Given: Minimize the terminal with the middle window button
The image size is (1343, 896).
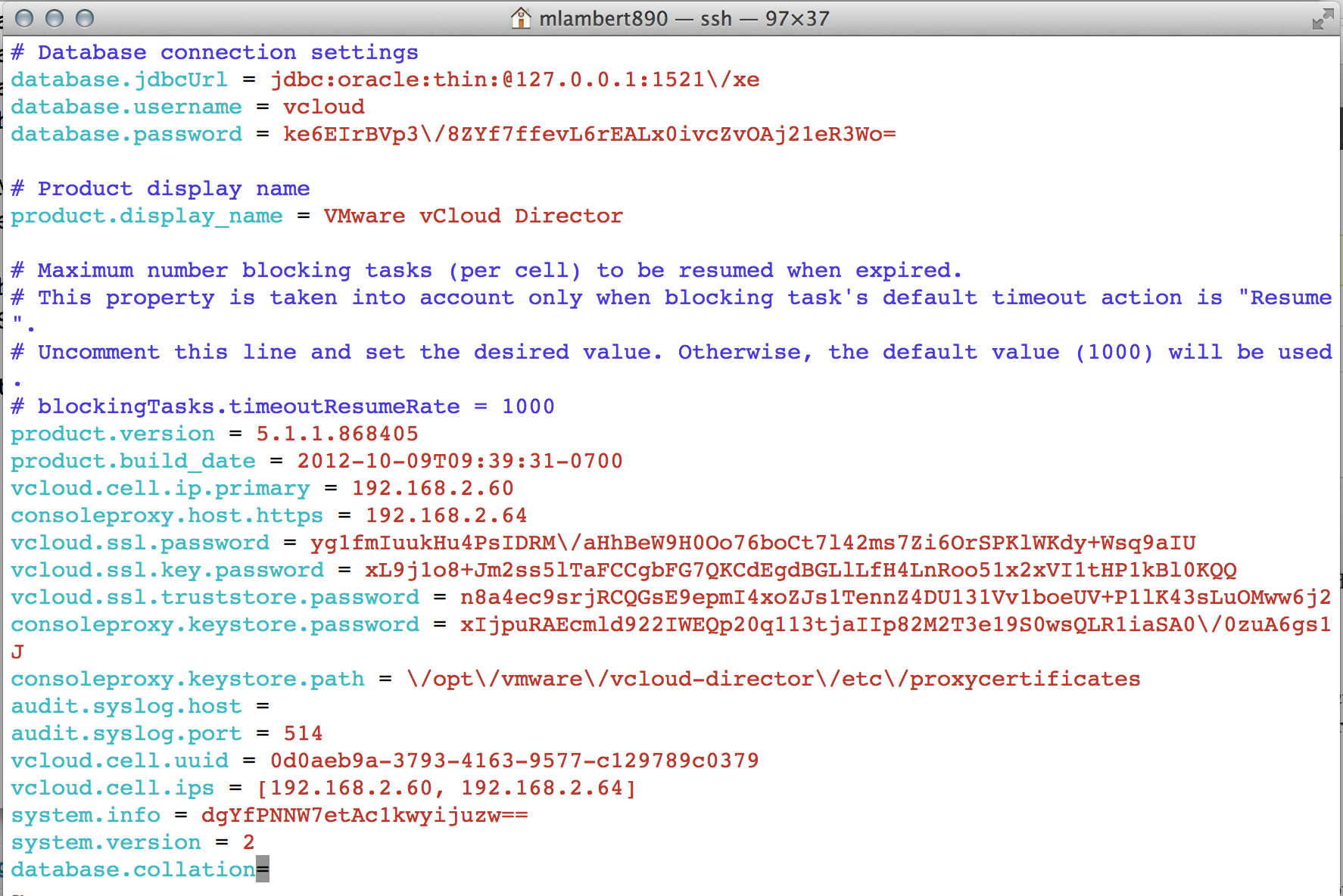Looking at the screenshot, I should click(55, 18).
